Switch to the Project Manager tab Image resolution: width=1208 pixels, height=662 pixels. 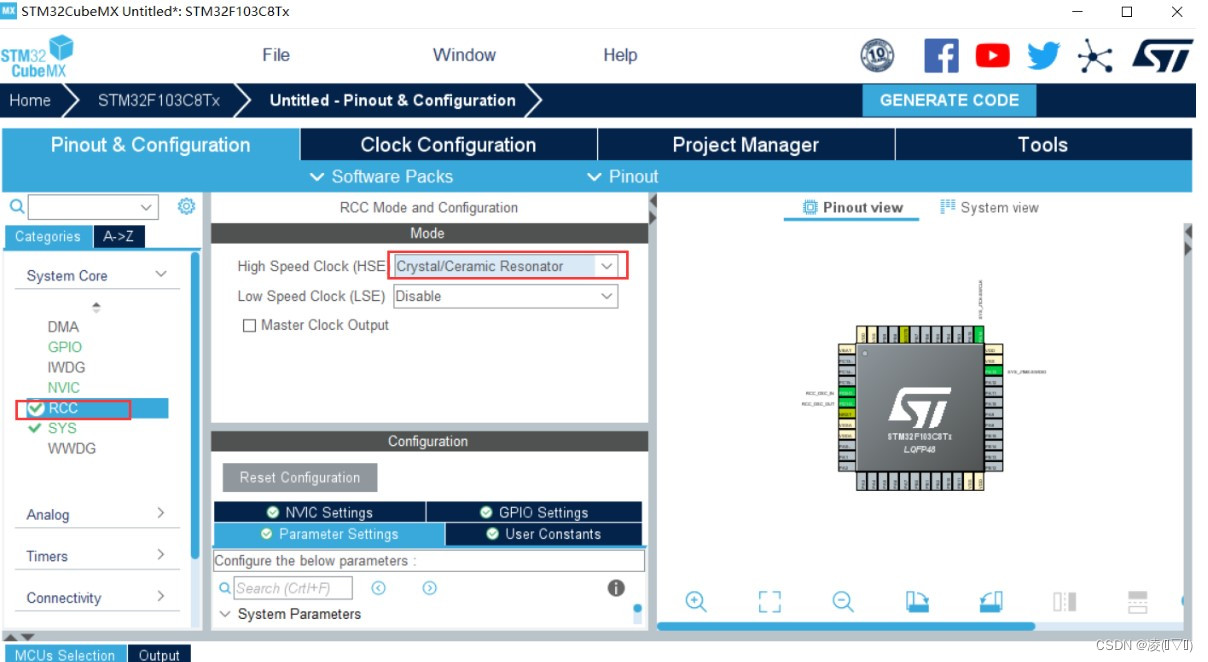coord(746,145)
